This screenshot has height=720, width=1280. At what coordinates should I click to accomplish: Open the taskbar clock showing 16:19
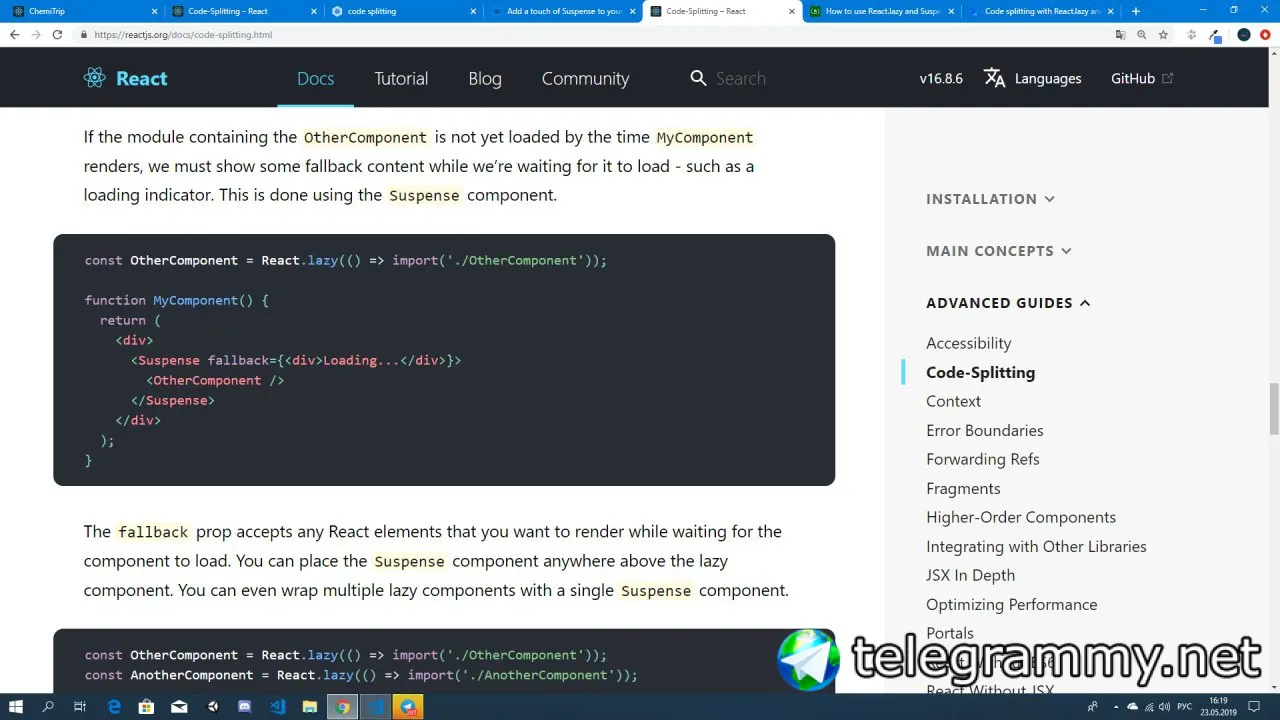click(x=1218, y=707)
